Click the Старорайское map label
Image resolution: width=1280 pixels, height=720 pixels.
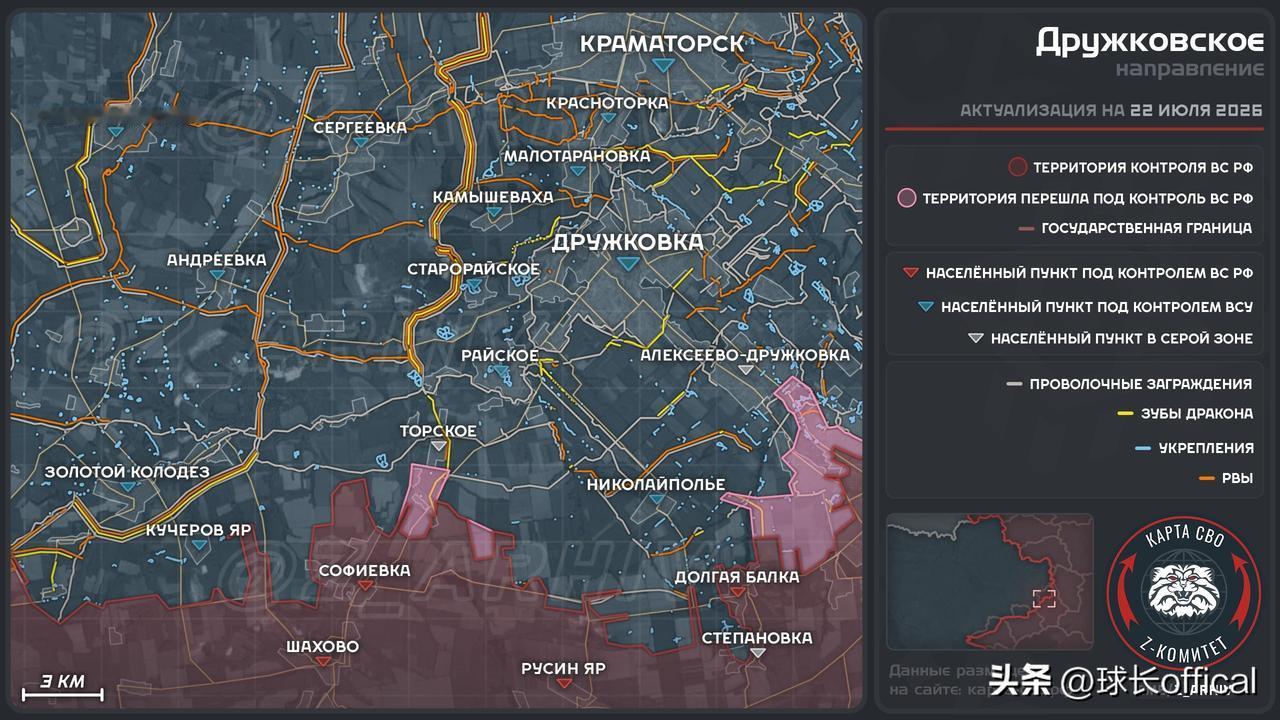point(474,269)
